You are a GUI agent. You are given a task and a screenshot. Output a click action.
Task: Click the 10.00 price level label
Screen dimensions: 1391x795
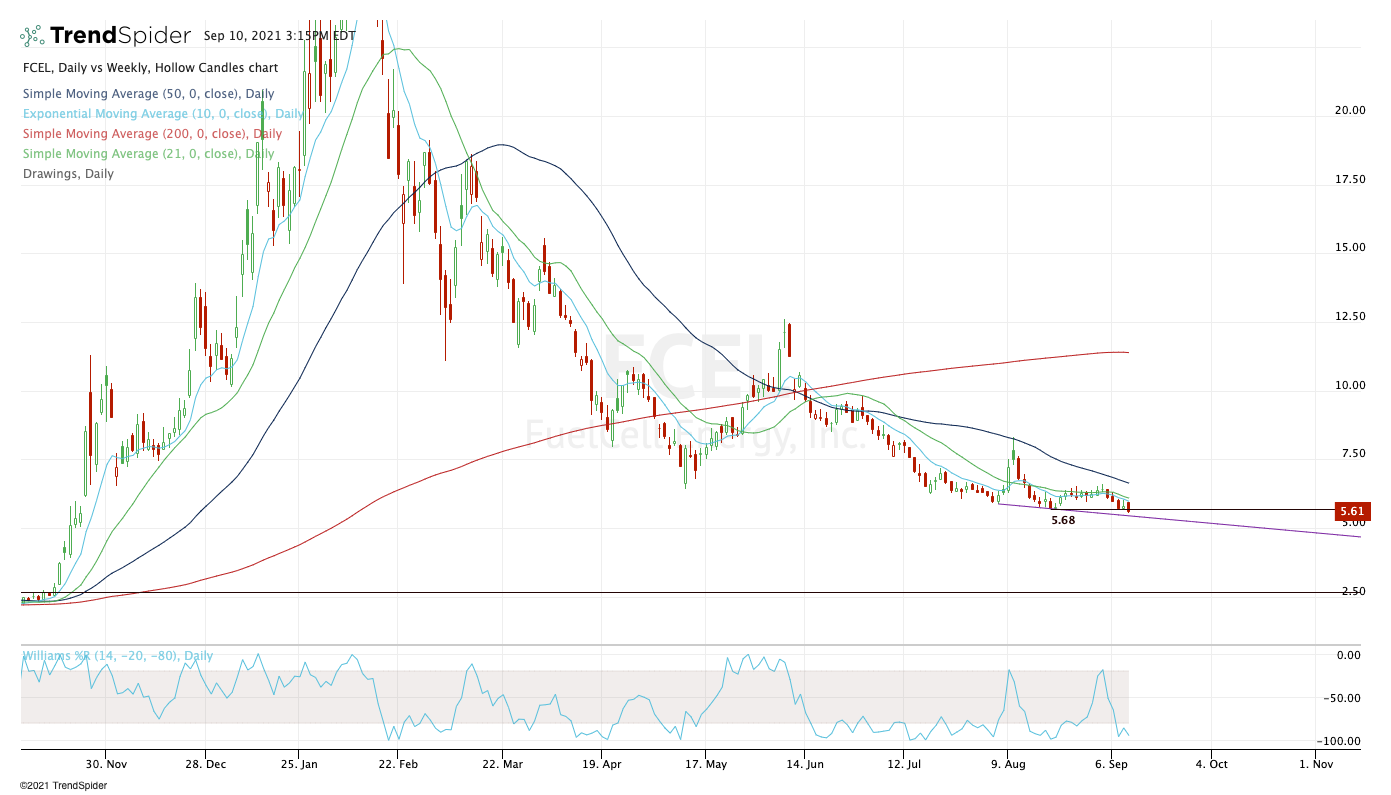tap(1349, 385)
